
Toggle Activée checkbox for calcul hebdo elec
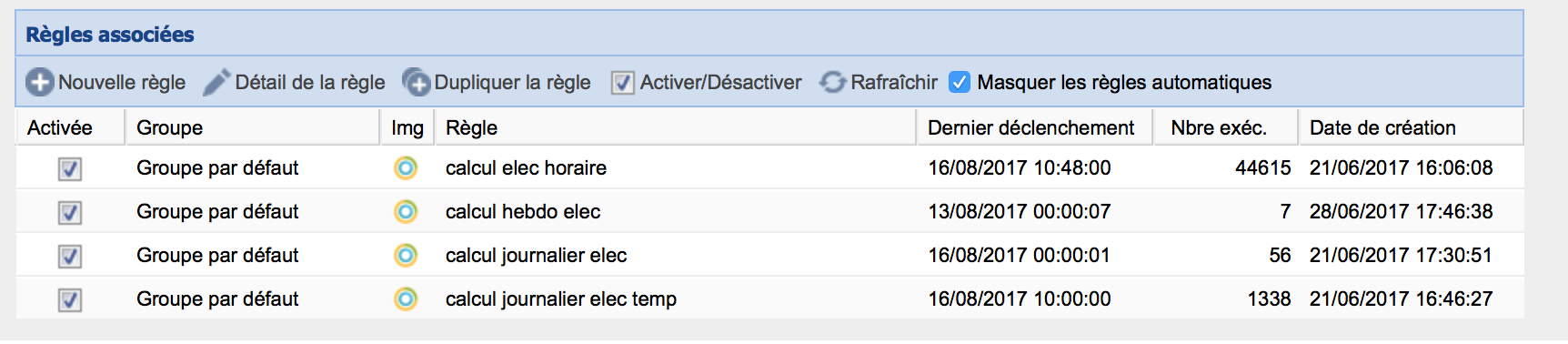pos(70,212)
